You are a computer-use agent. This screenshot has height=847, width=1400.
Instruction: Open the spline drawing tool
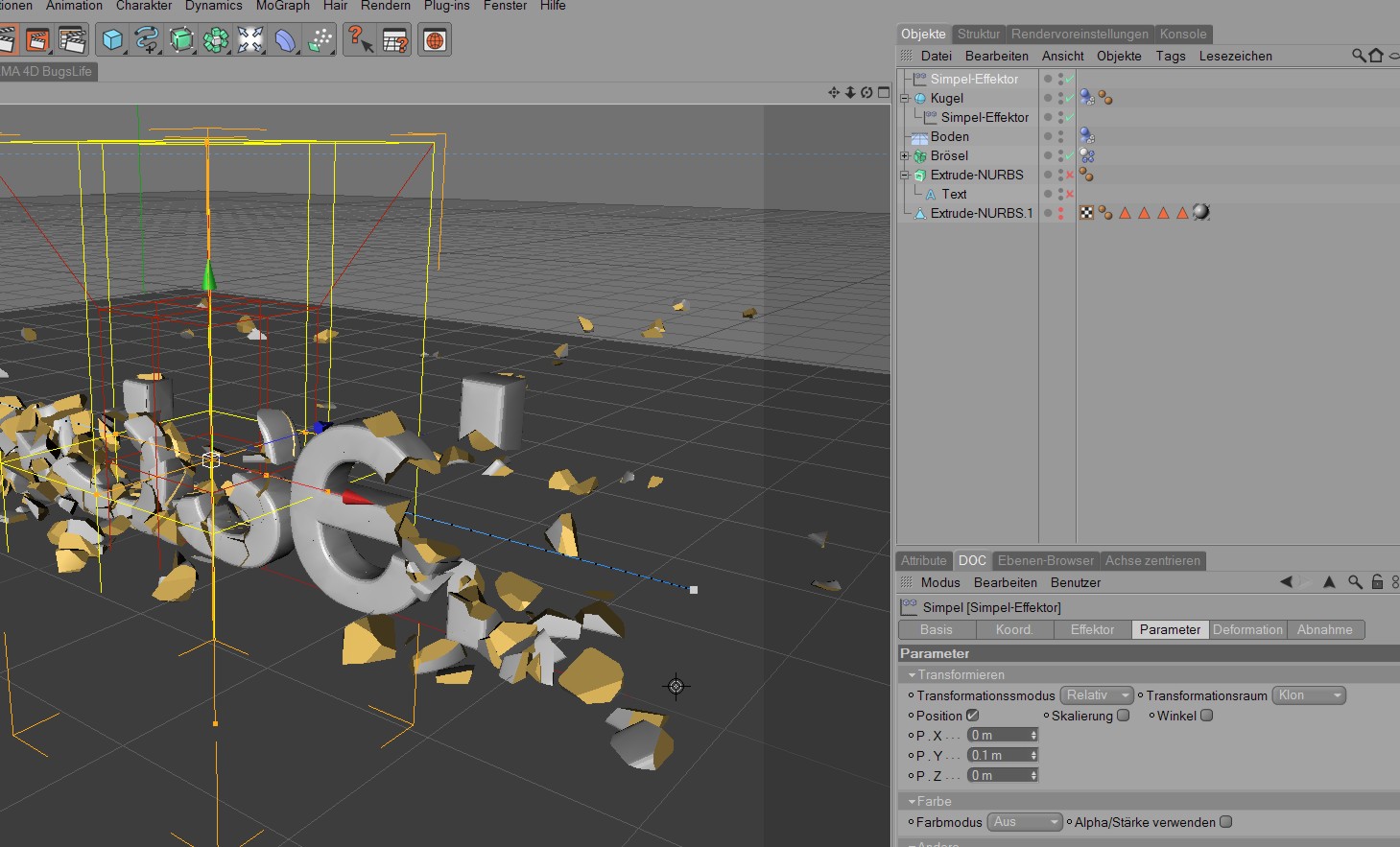point(147,40)
